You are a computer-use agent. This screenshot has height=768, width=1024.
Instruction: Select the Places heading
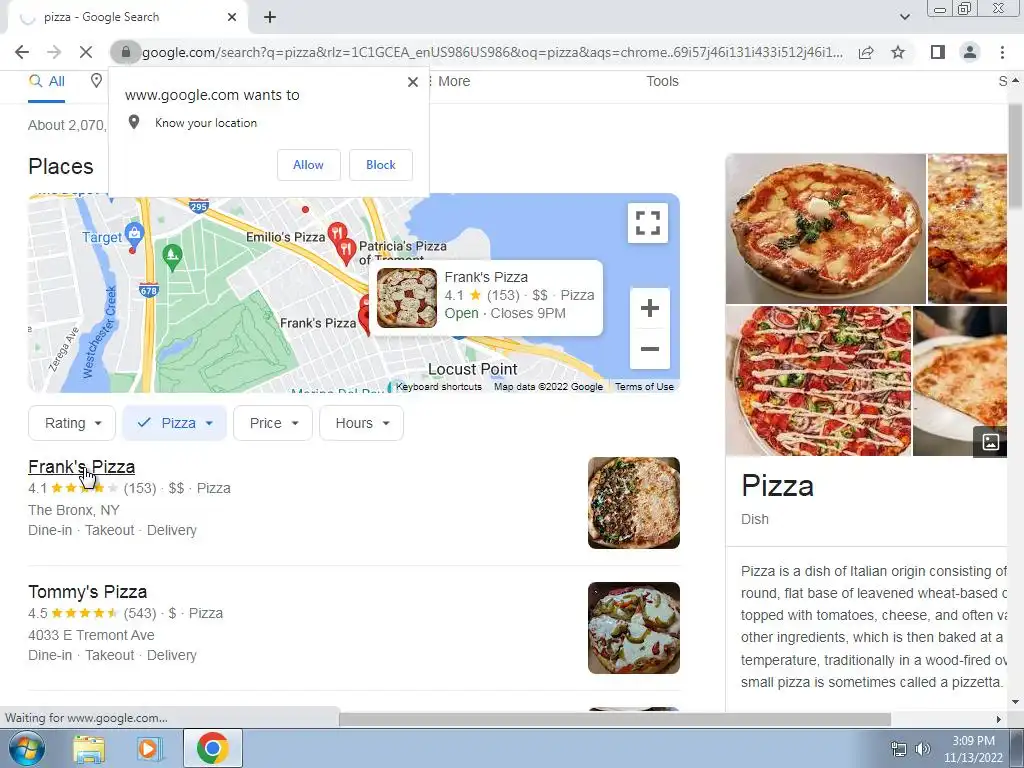[x=61, y=167]
